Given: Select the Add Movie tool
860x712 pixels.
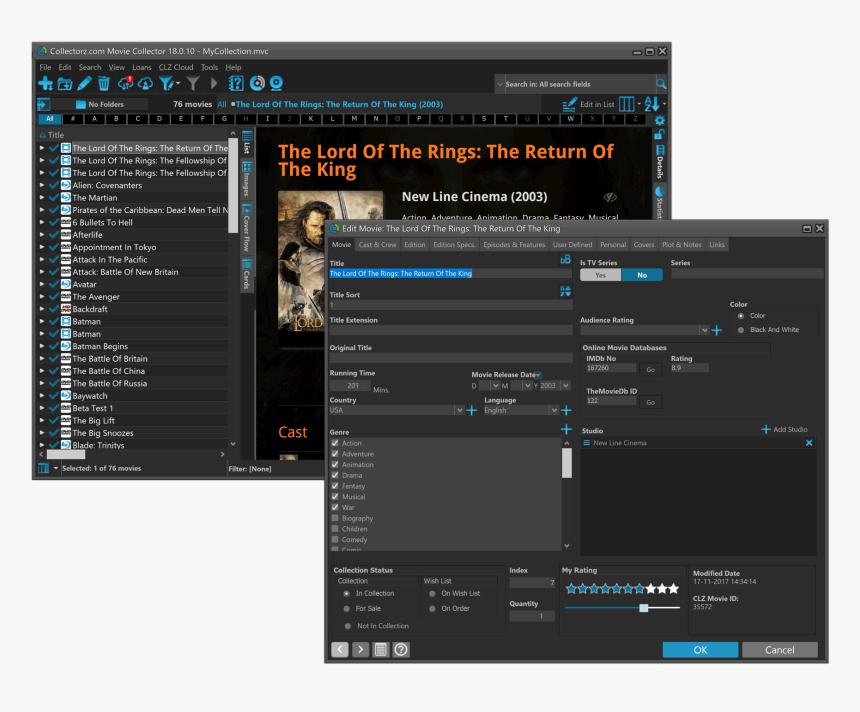Looking at the screenshot, I should (46, 83).
